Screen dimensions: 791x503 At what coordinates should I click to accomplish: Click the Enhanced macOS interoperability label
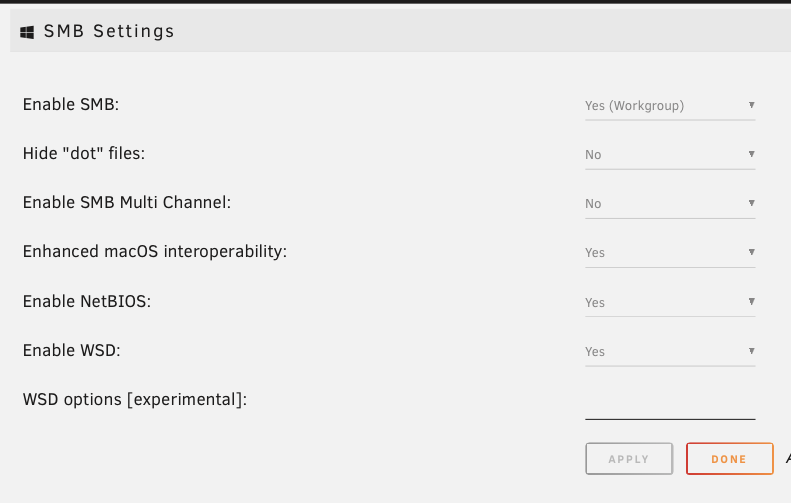pyautogui.click(x=155, y=251)
